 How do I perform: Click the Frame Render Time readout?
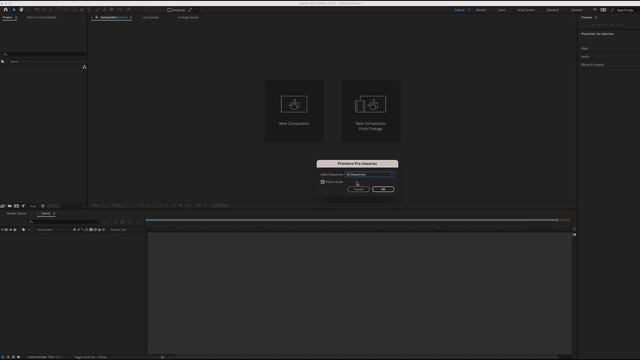[x=45, y=357]
